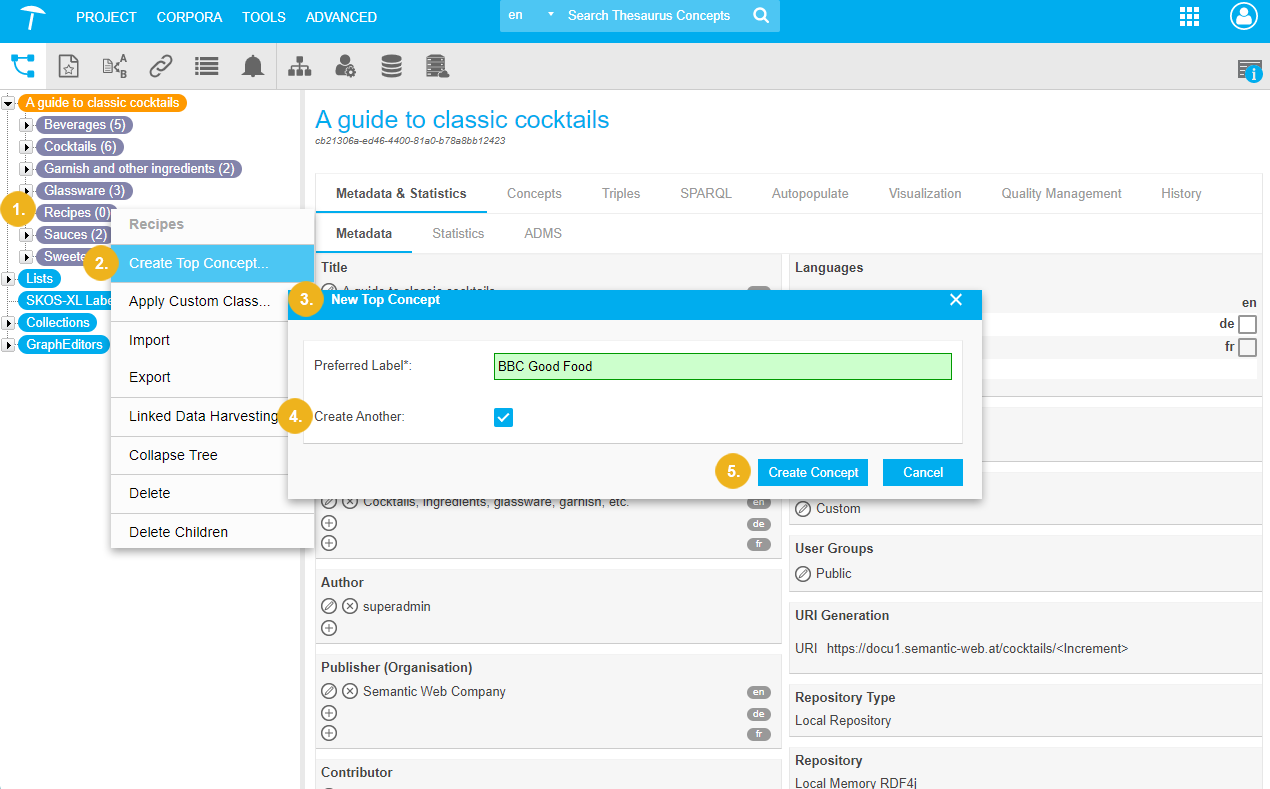Expand the Beverages (5) tree node

point(28,125)
